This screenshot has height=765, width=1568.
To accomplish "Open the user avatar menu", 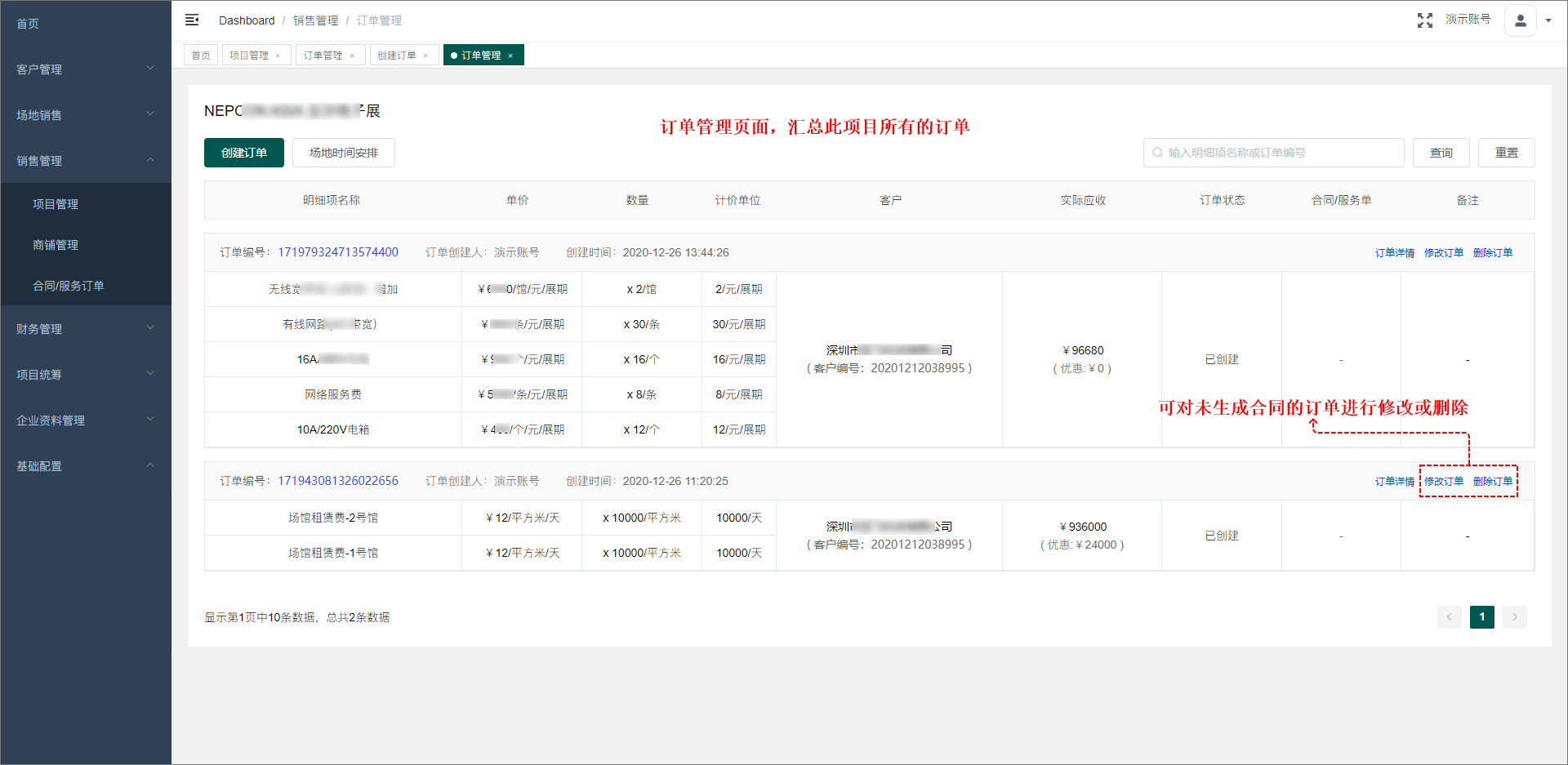I will coord(1521,20).
